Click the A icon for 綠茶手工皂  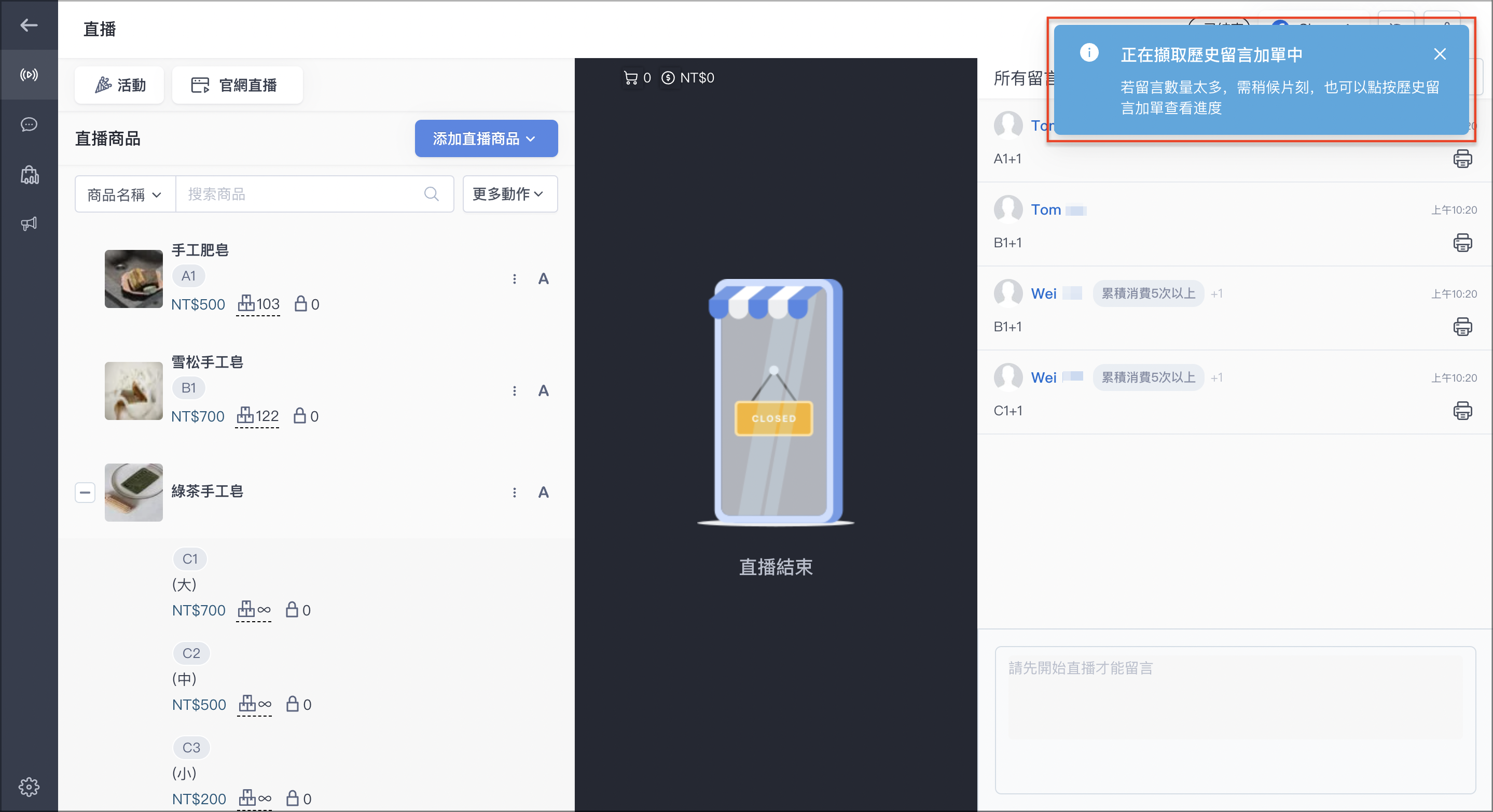pyautogui.click(x=543, y=492)
